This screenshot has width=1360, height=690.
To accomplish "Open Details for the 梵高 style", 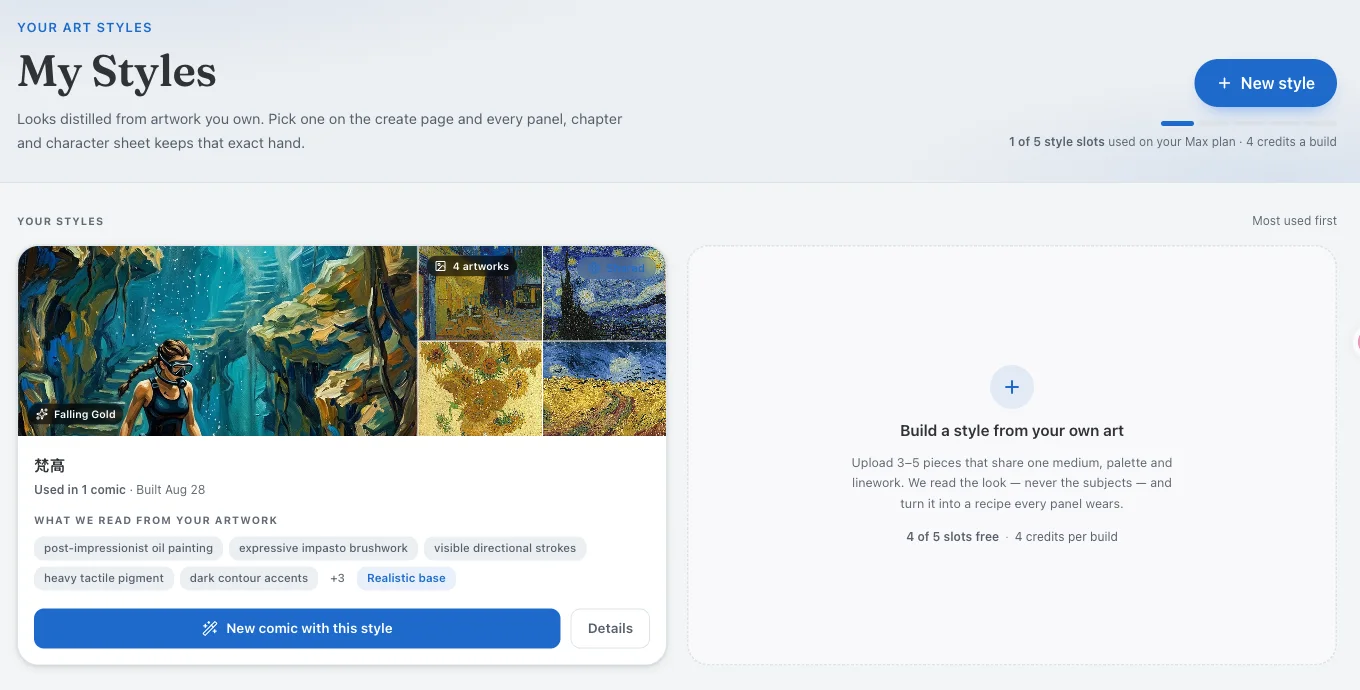I will click(610, 628).
